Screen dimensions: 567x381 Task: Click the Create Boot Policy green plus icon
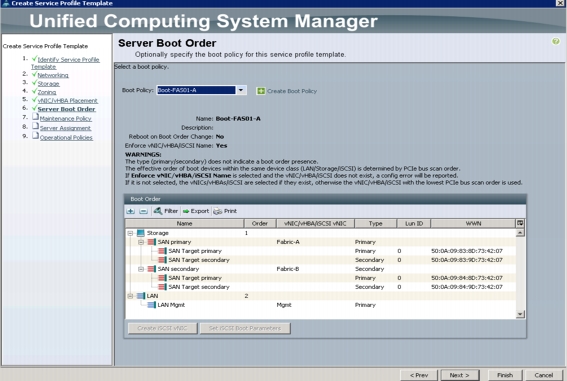[260, 91]
